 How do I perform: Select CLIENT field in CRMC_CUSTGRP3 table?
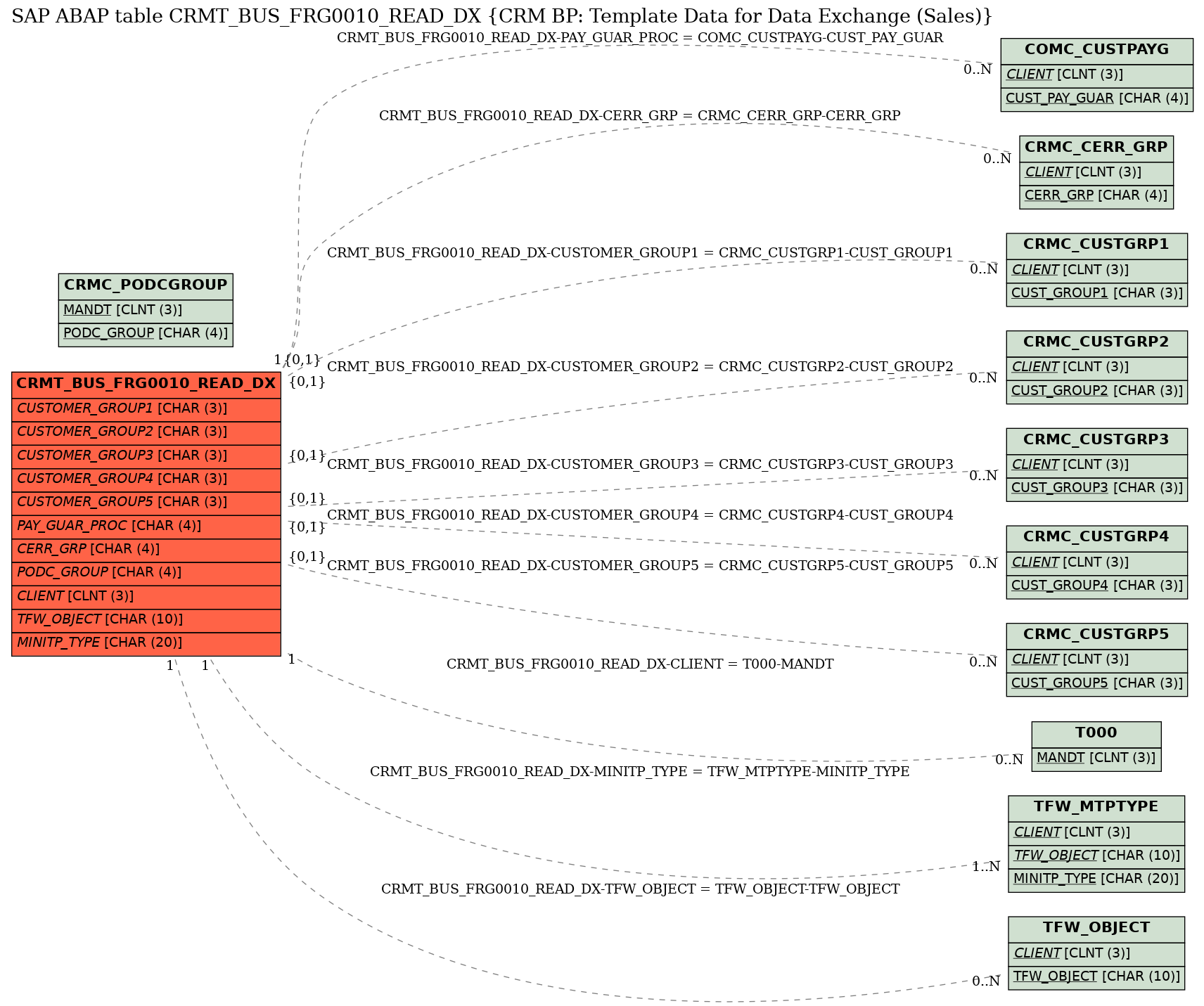click(x=1096, y=465)
